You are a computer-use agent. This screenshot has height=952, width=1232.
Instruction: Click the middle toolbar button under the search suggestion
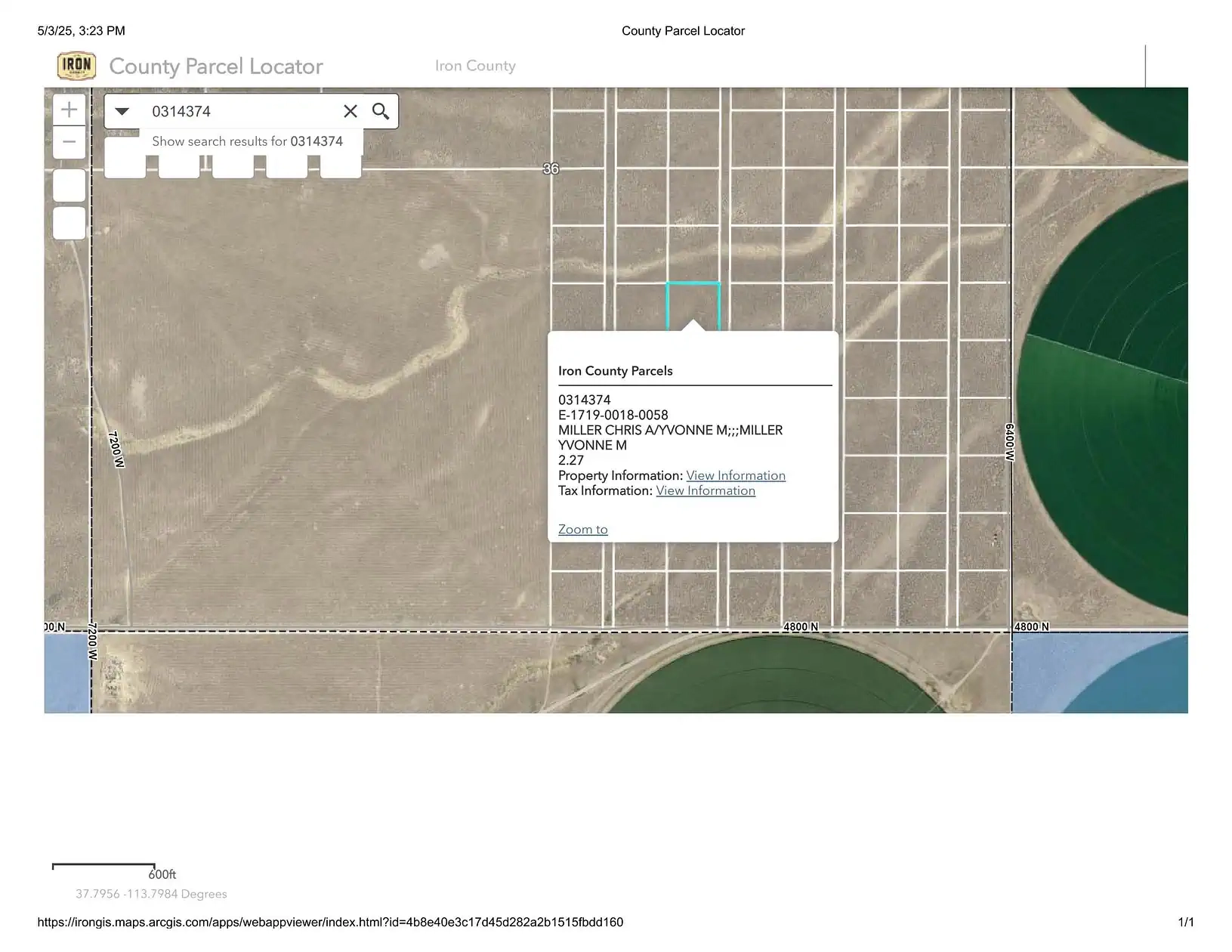(233, 162)
